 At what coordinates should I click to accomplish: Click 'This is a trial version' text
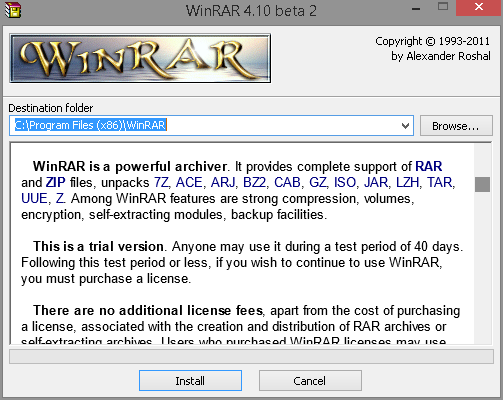pos(98,246)
